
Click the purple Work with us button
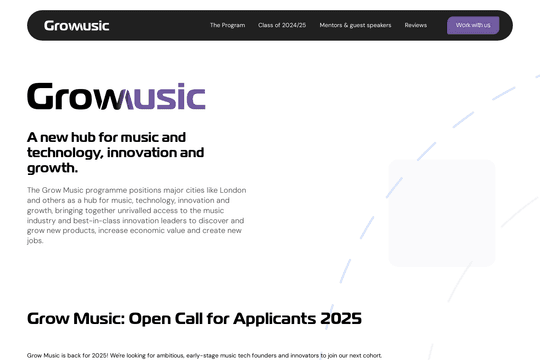pos(473,25)
